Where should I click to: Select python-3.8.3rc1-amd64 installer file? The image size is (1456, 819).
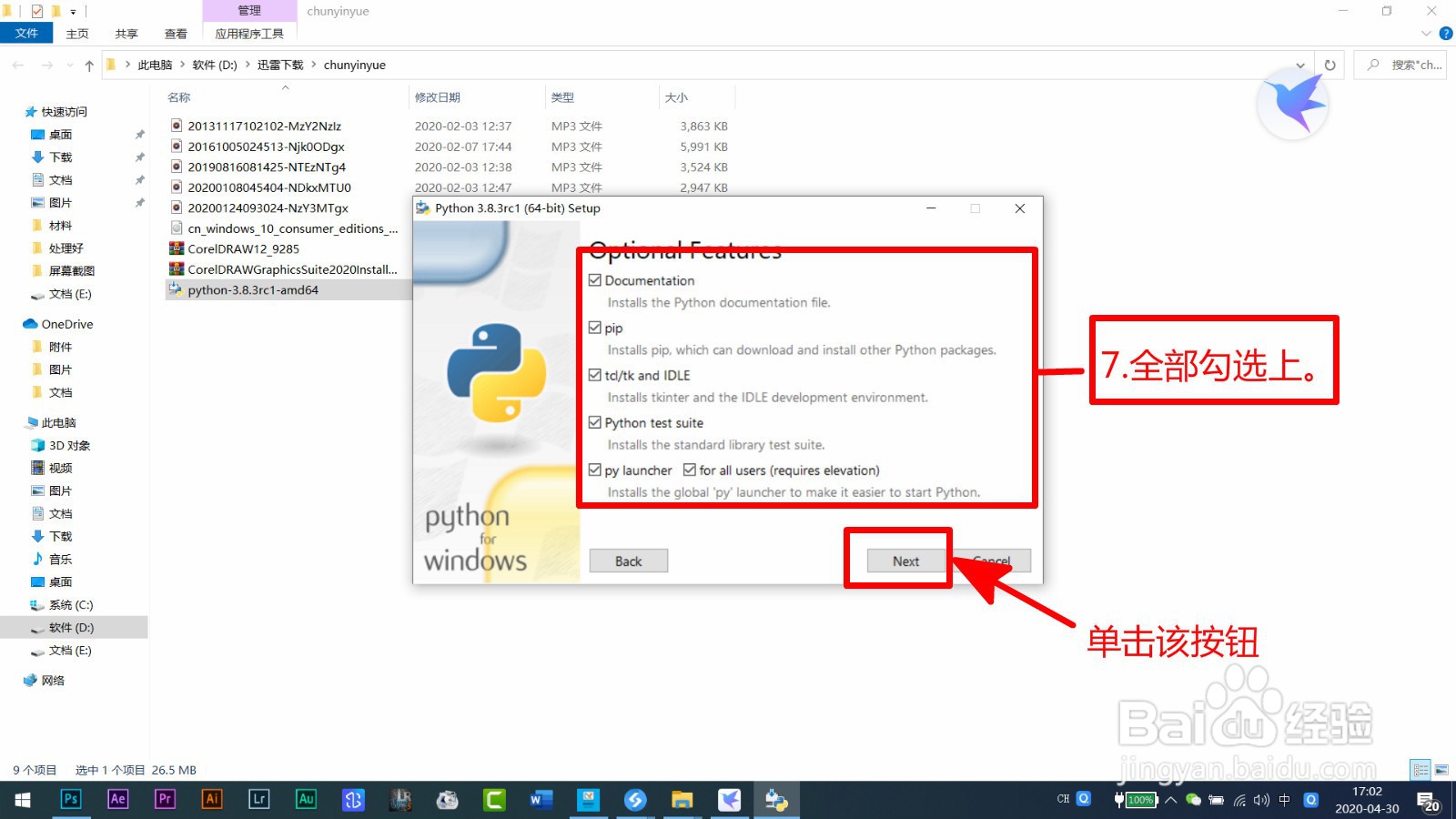tap(253, 290)
